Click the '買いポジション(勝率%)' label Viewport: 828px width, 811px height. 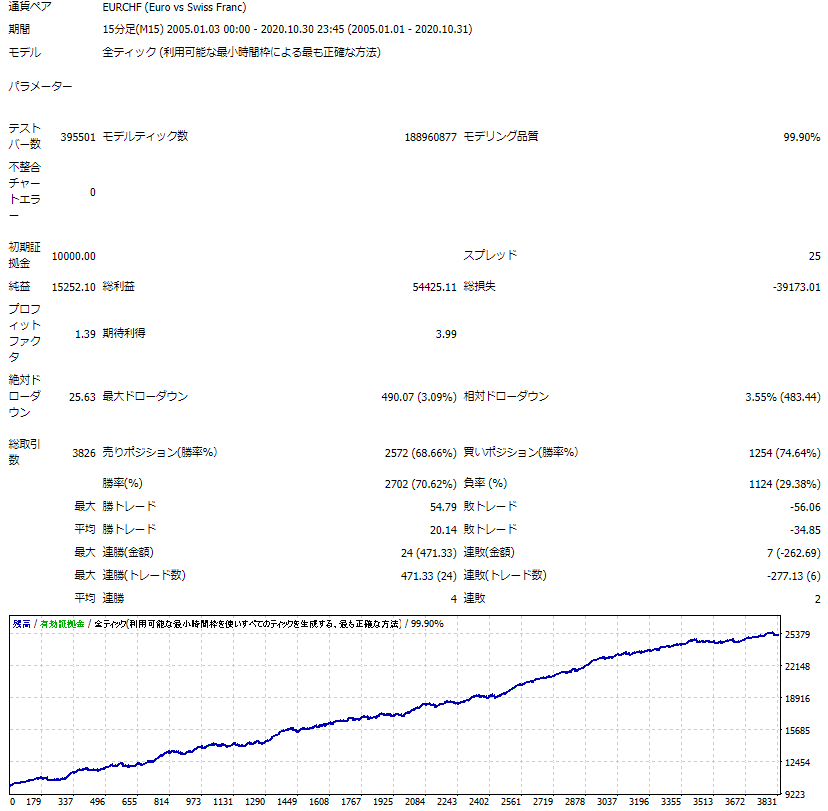521,452
